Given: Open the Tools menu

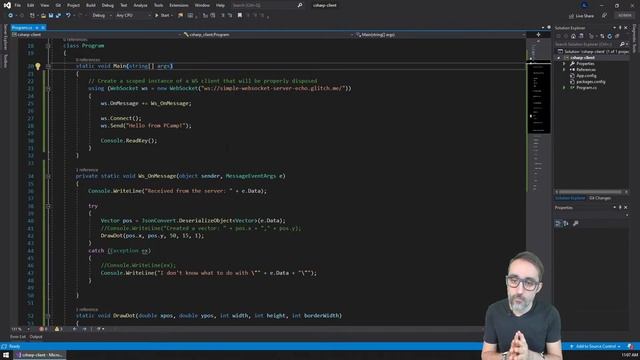Looking at the screenshot, I should click(158, 5).
